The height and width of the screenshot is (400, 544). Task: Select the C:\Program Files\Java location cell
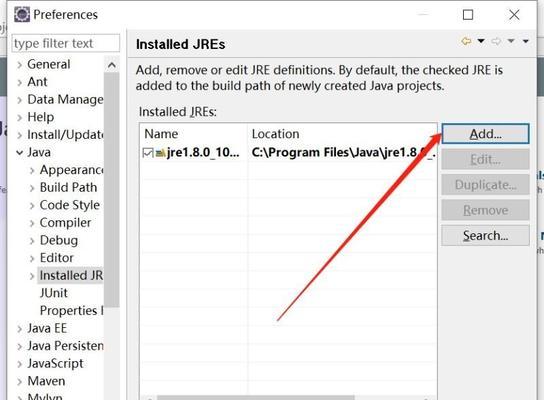(343, 153)
